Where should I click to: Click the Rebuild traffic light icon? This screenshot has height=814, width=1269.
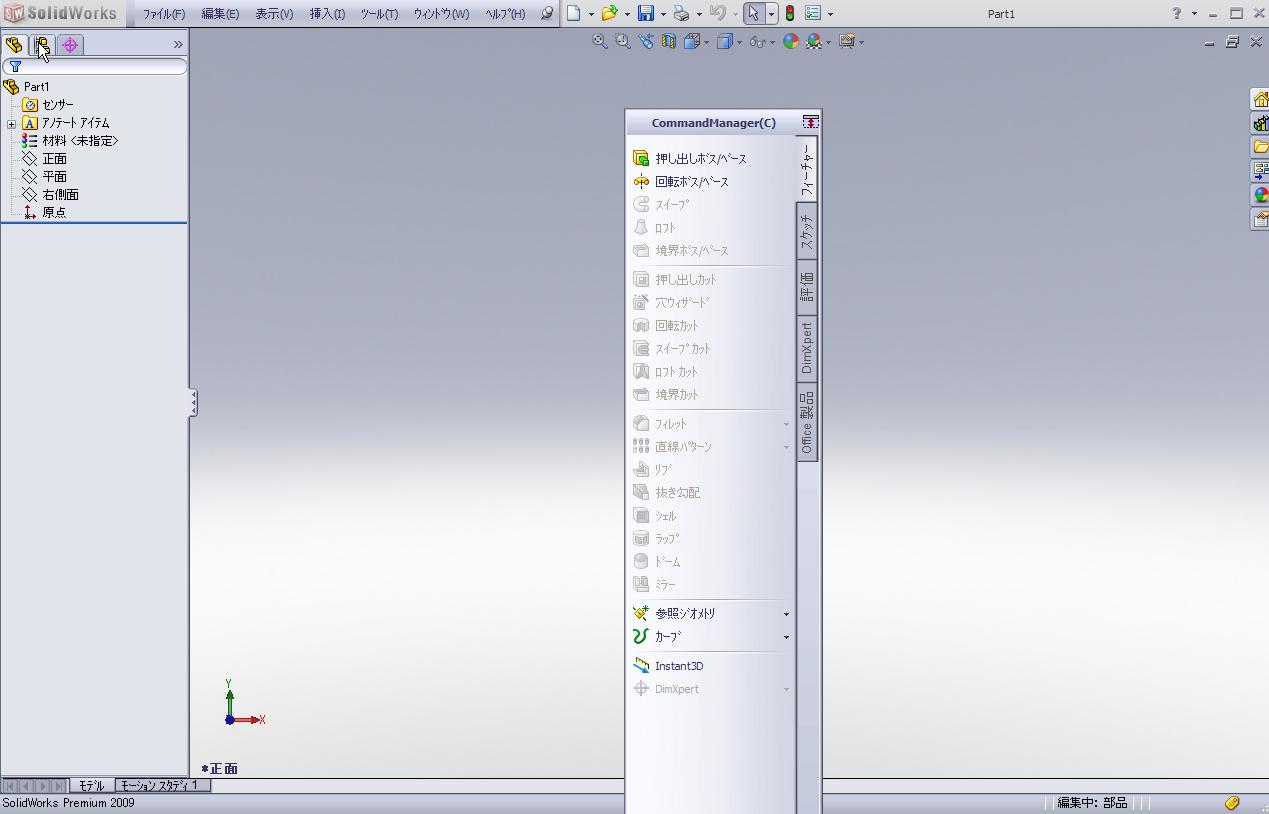coord(789,14)
